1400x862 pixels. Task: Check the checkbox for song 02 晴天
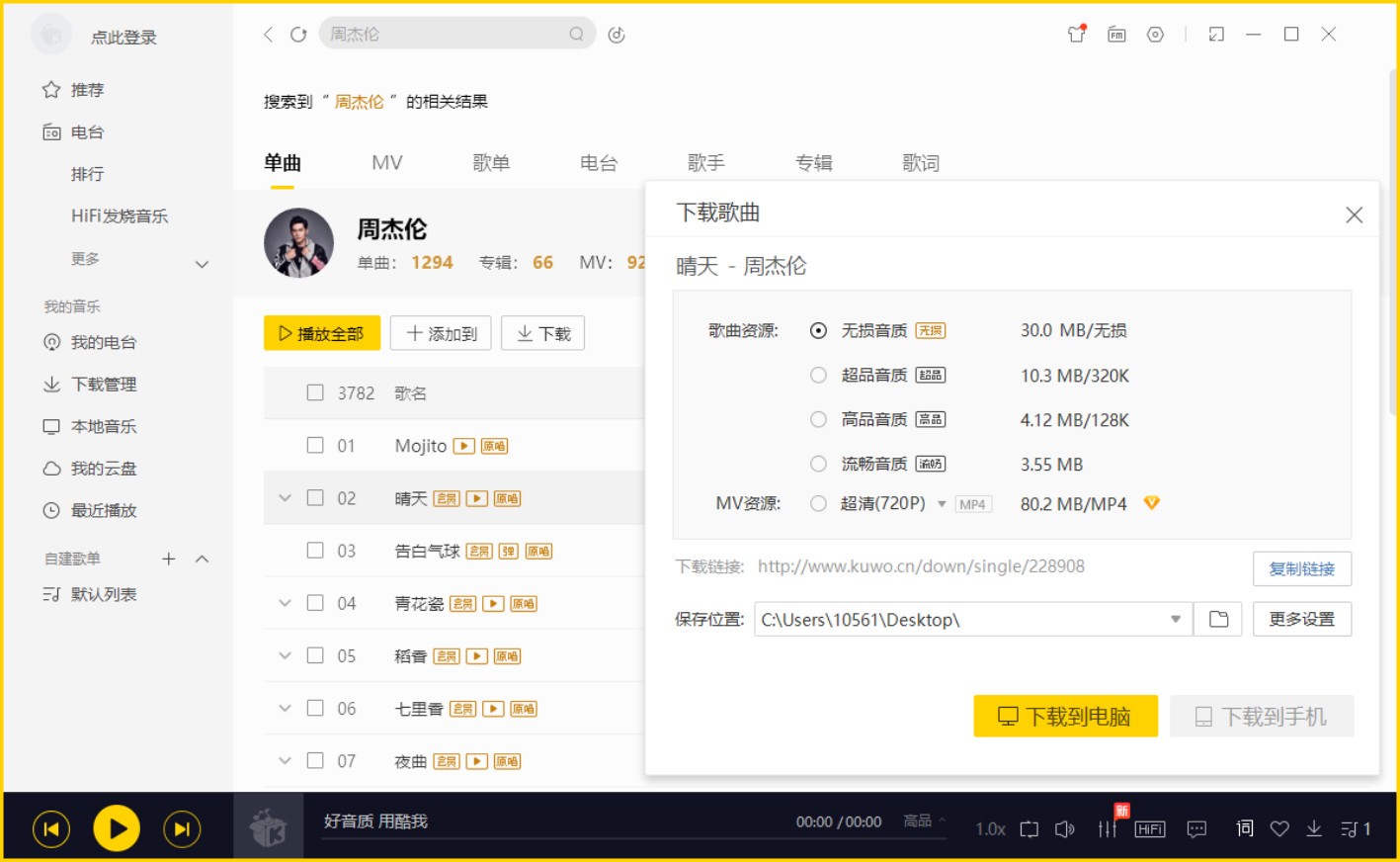click(315, 497)
